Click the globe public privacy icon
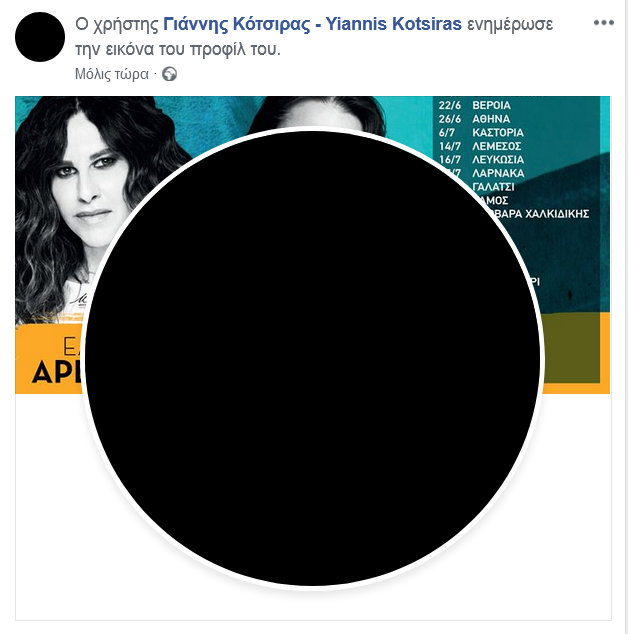The image size is (628, 634). click(x=169, y=74)
